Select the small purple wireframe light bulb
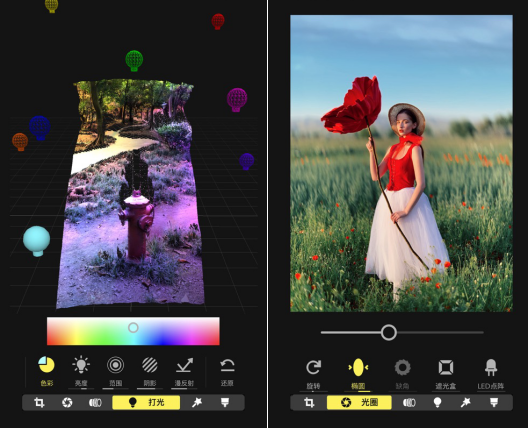Viewport: 528px width, 431px height. pyautogui.click(x=246, y=161)
